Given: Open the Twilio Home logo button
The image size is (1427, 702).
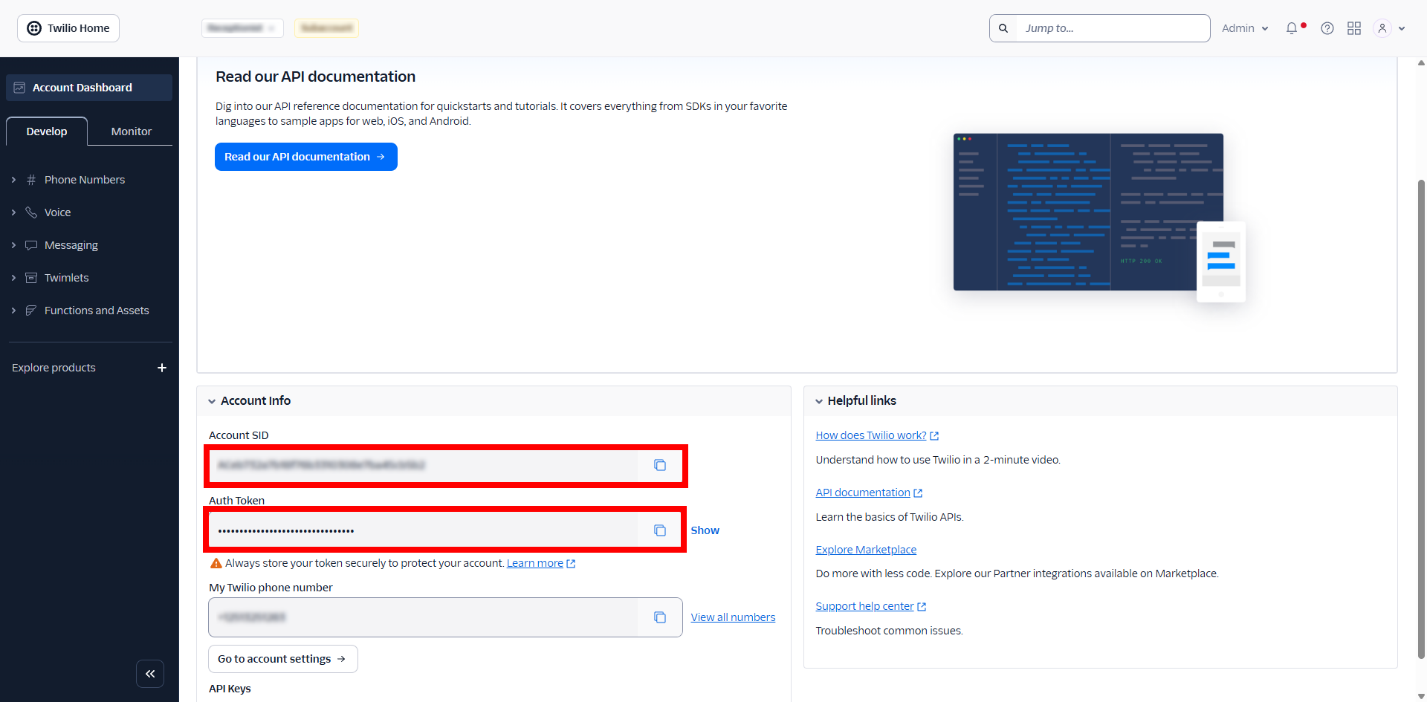Looking at the screenshot, I should pos(68,28).
